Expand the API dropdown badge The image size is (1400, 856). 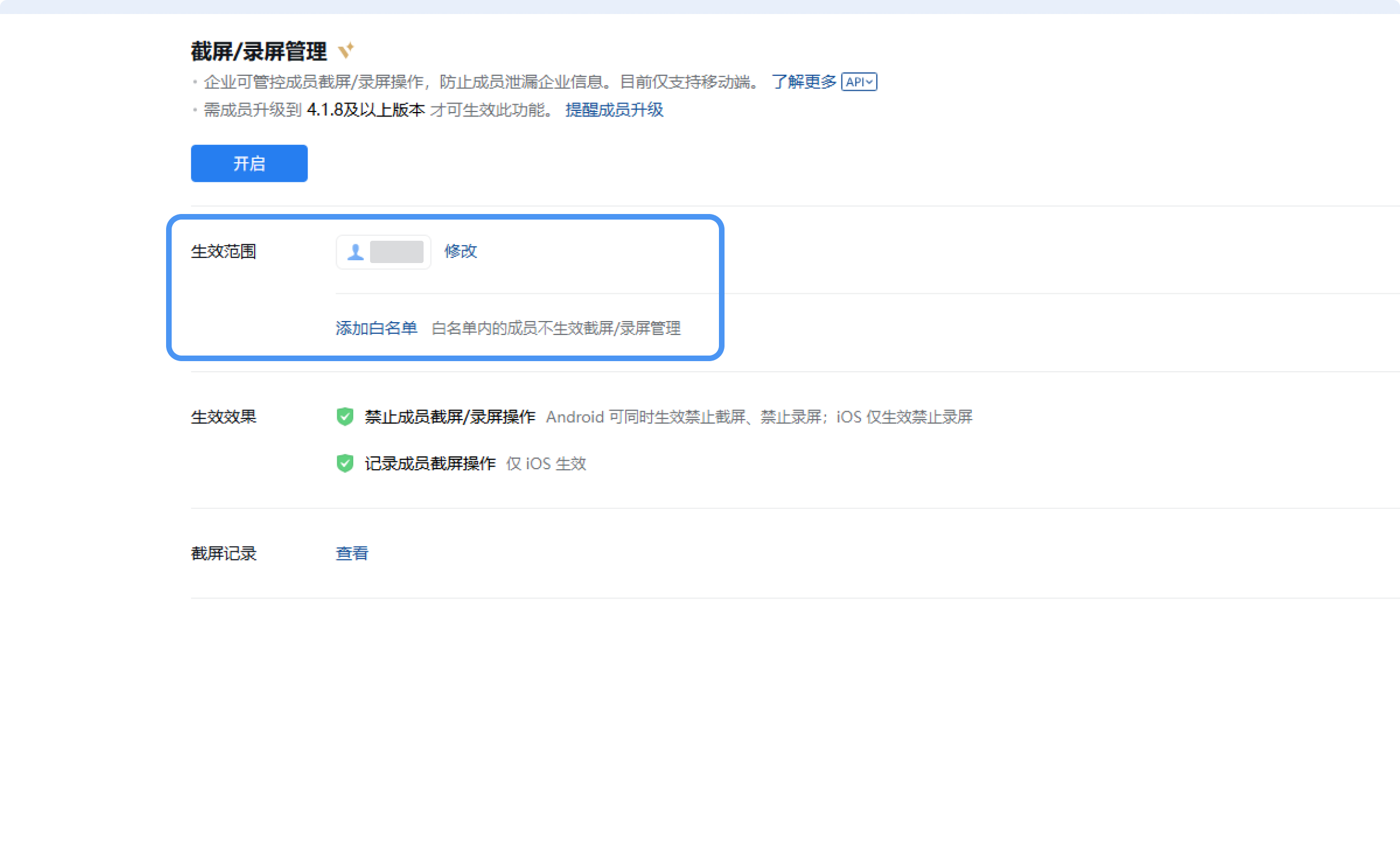tap(859, 82)
